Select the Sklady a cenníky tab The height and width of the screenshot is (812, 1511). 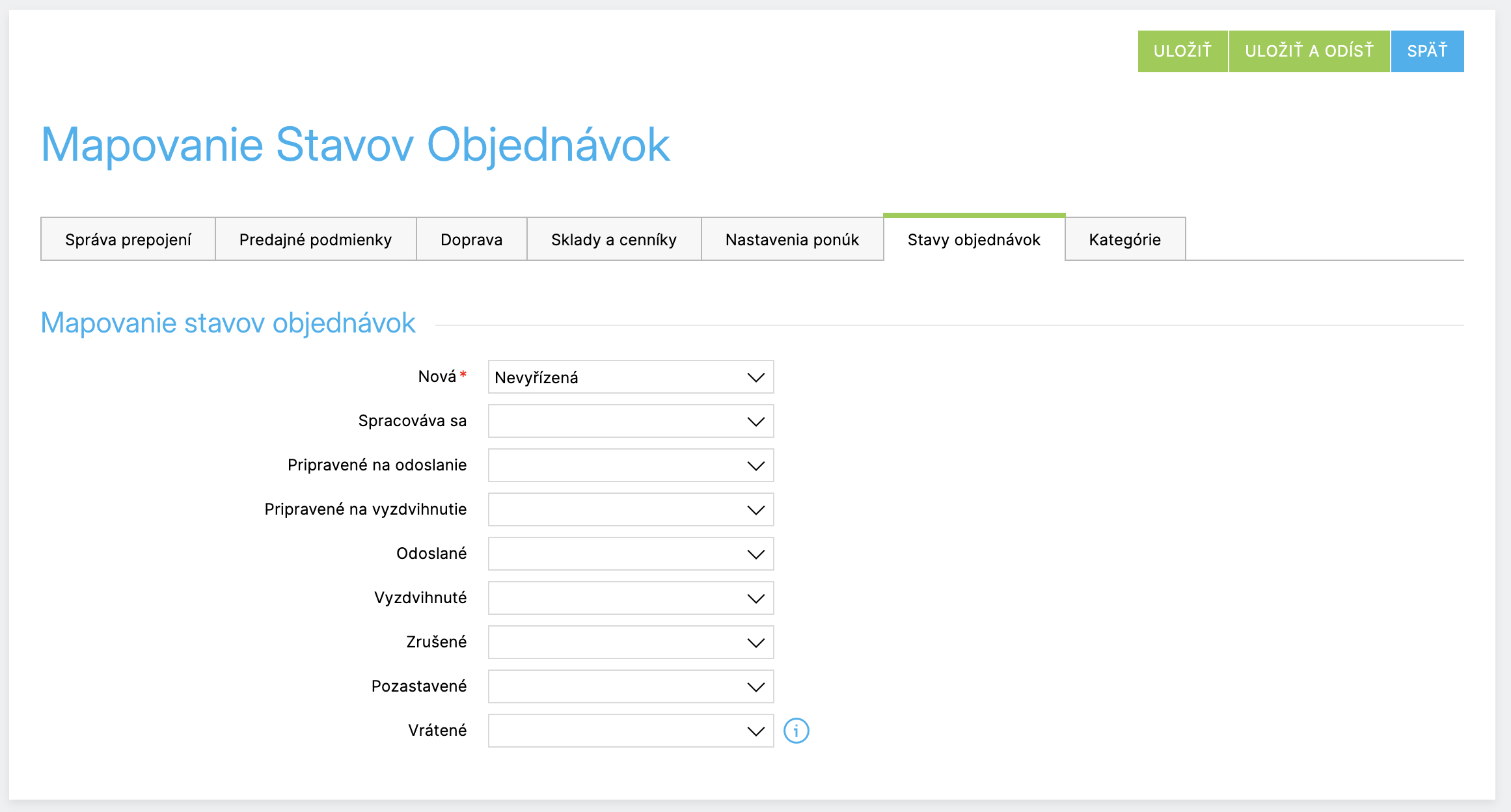[x=614, y=239]
